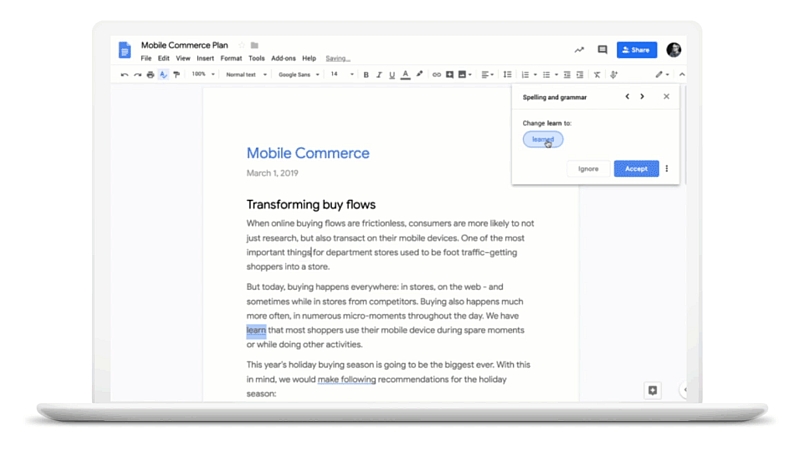Image resolution: width=800 pixels, height=450 pixels.
Task: Click the Clear formatting icon
Action: tap(597, 74)
